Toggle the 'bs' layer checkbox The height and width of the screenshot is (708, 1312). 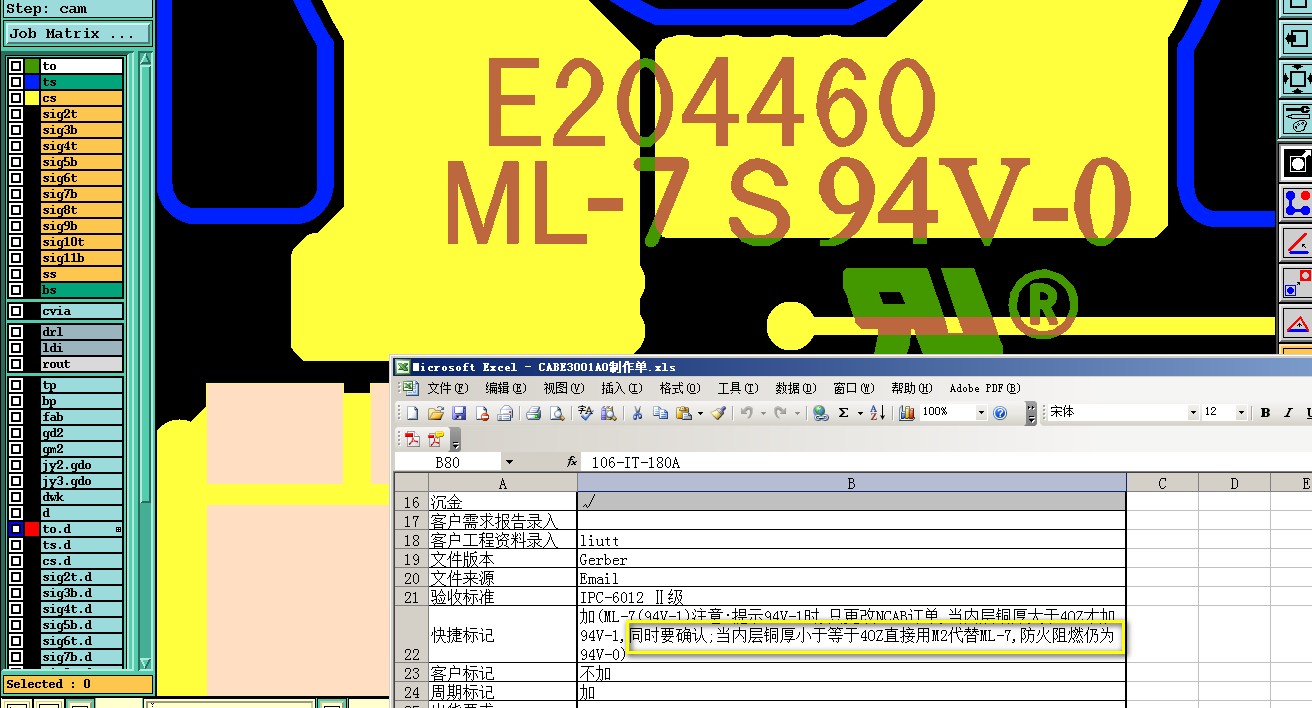(x=16, y=290)
